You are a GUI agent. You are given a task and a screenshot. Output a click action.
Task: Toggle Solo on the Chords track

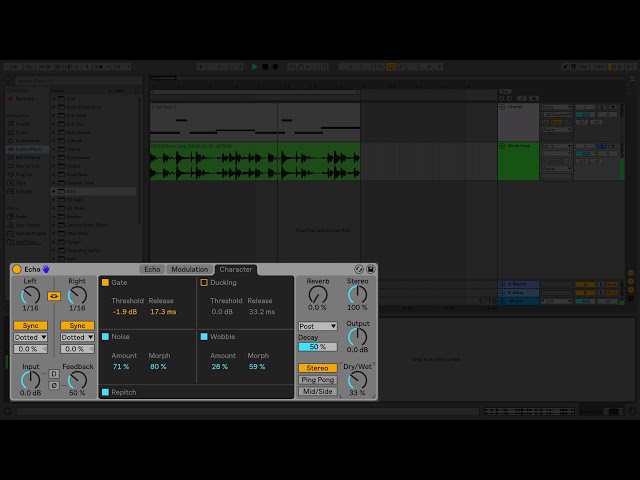[602, 107]
